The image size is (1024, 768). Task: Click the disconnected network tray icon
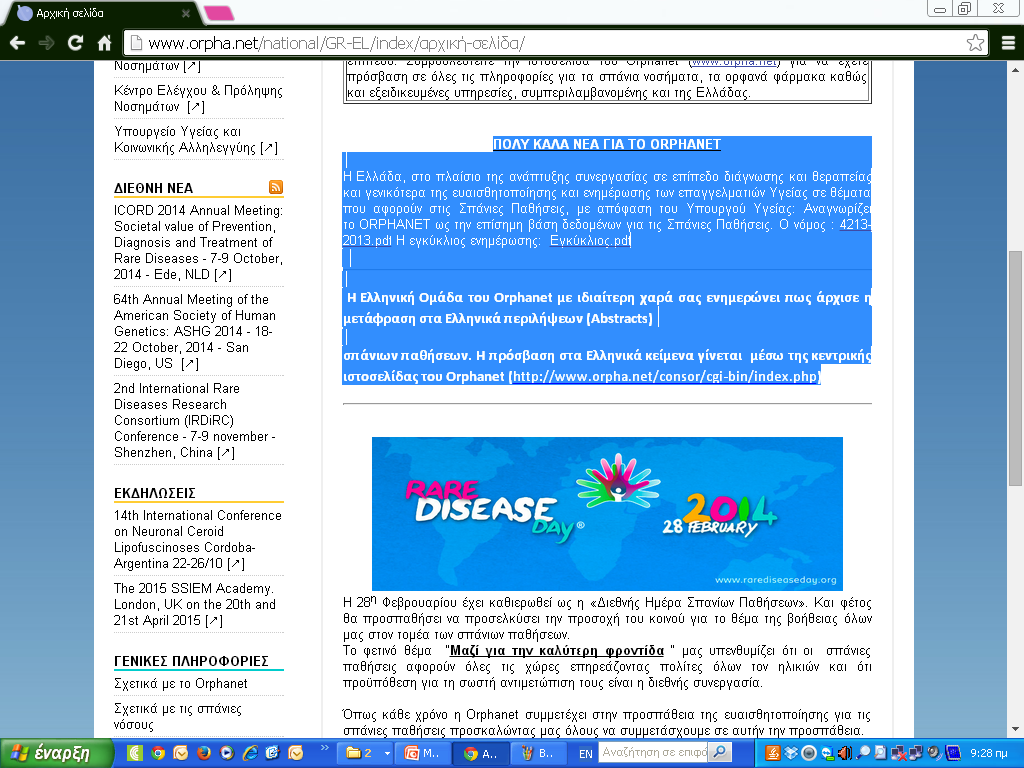[899, 753]
